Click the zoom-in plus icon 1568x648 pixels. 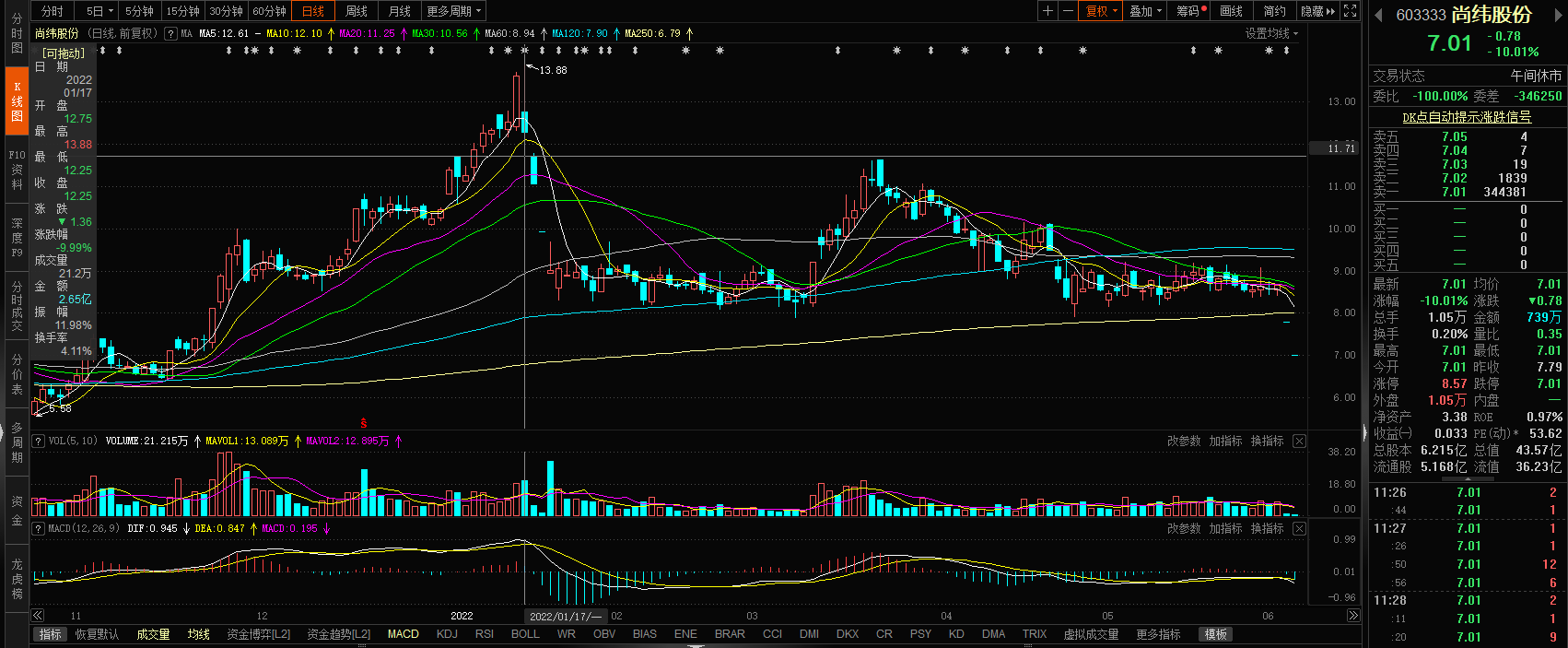pyautogui.click(x=1047, y=11)
